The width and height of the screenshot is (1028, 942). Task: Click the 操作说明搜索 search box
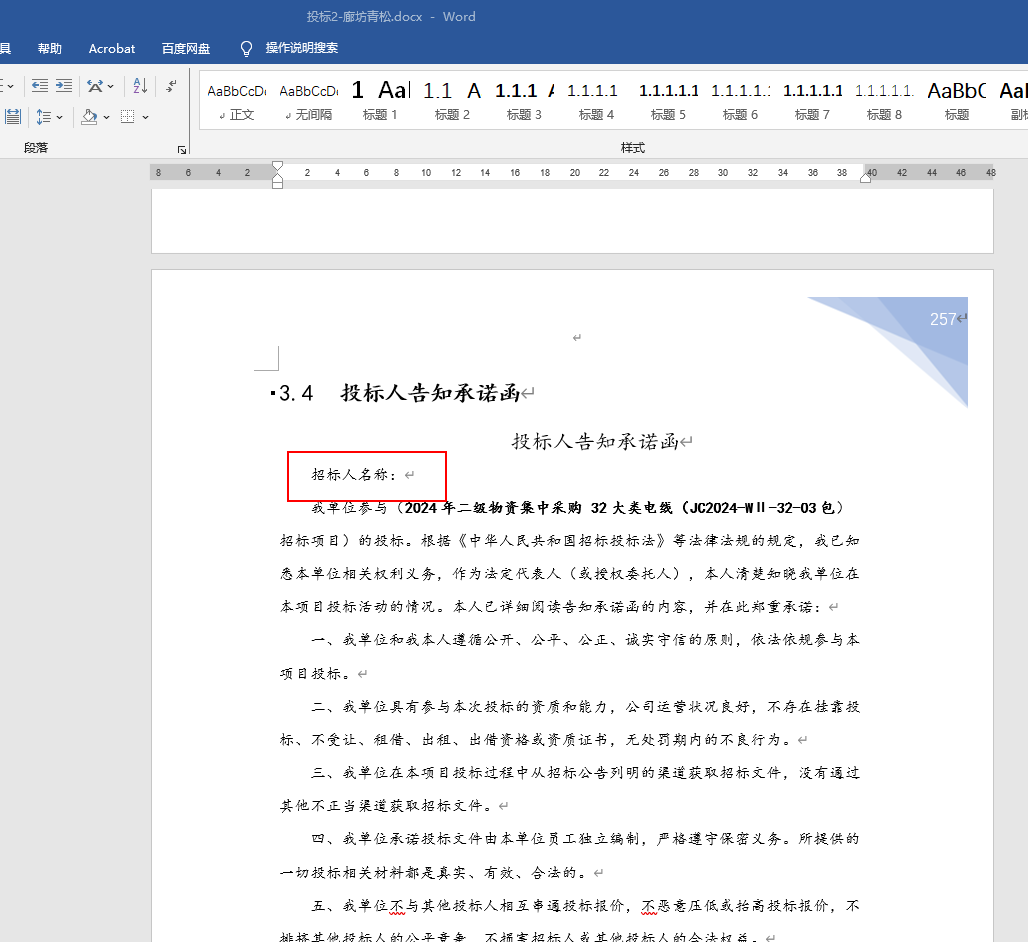point(302,48)
